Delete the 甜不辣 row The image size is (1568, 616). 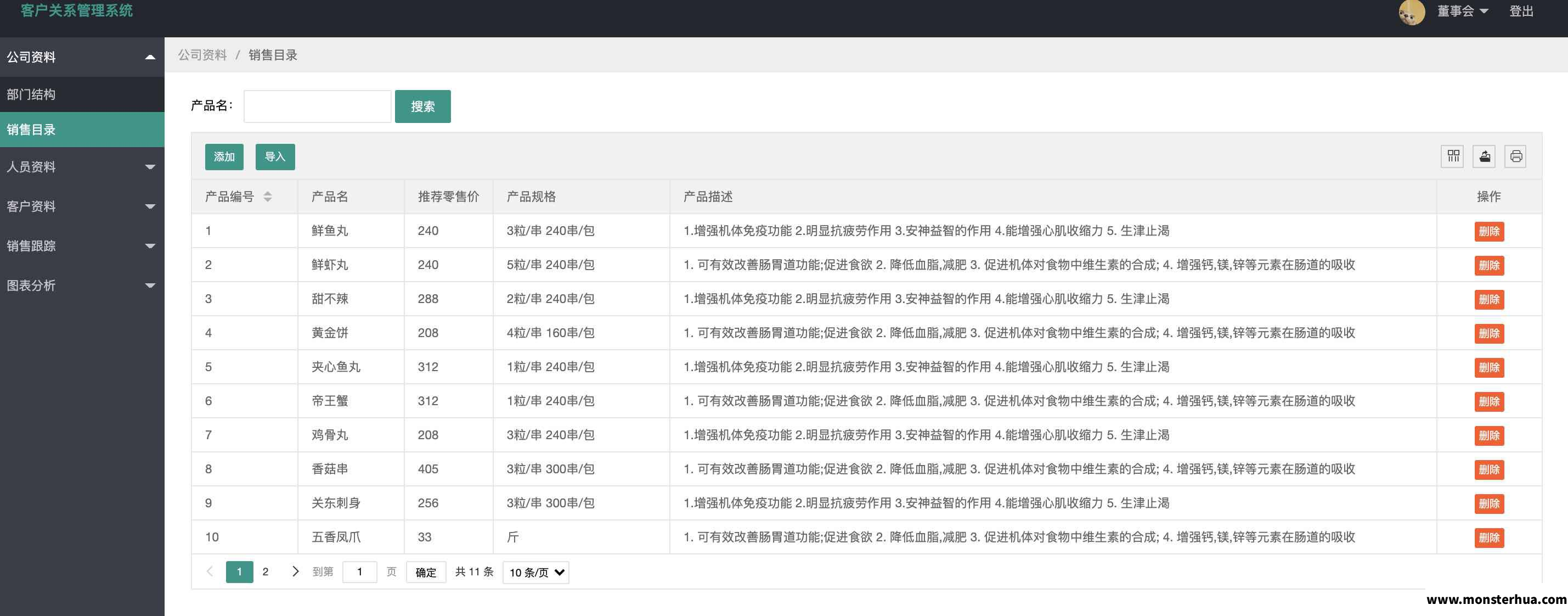(1489, 300)
